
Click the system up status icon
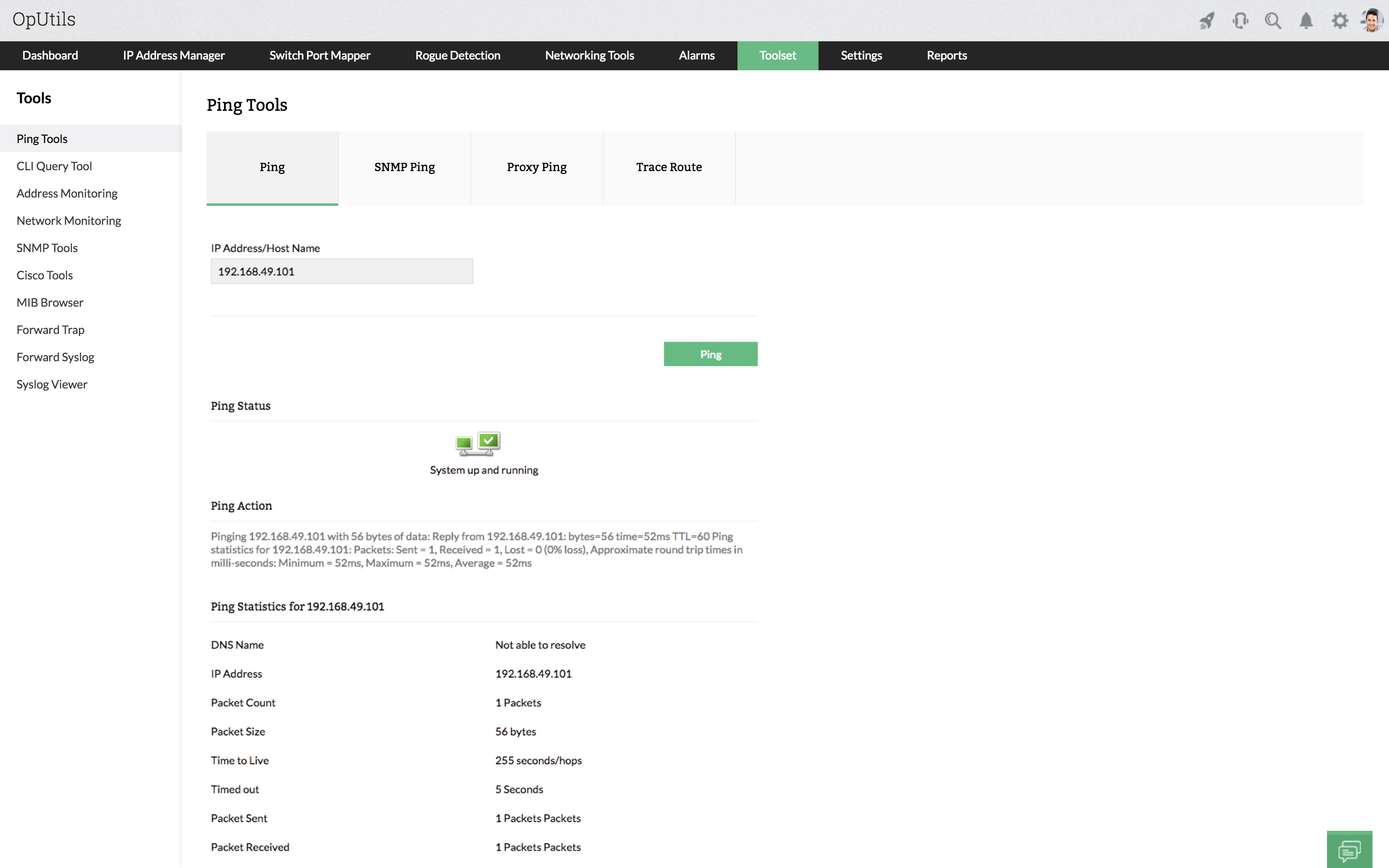[x=478, y=444]
